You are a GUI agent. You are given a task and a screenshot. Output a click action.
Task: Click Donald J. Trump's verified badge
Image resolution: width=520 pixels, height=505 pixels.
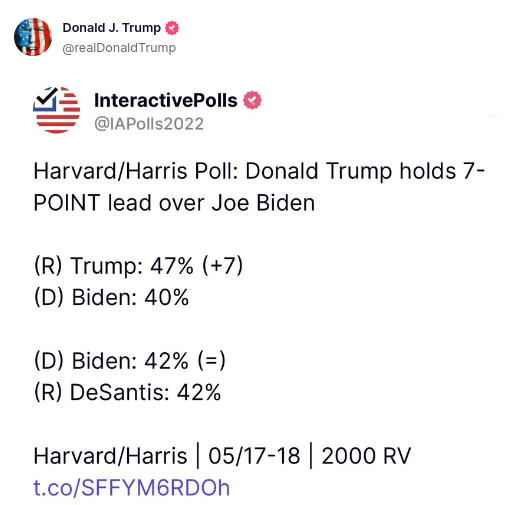pos(172,28)
